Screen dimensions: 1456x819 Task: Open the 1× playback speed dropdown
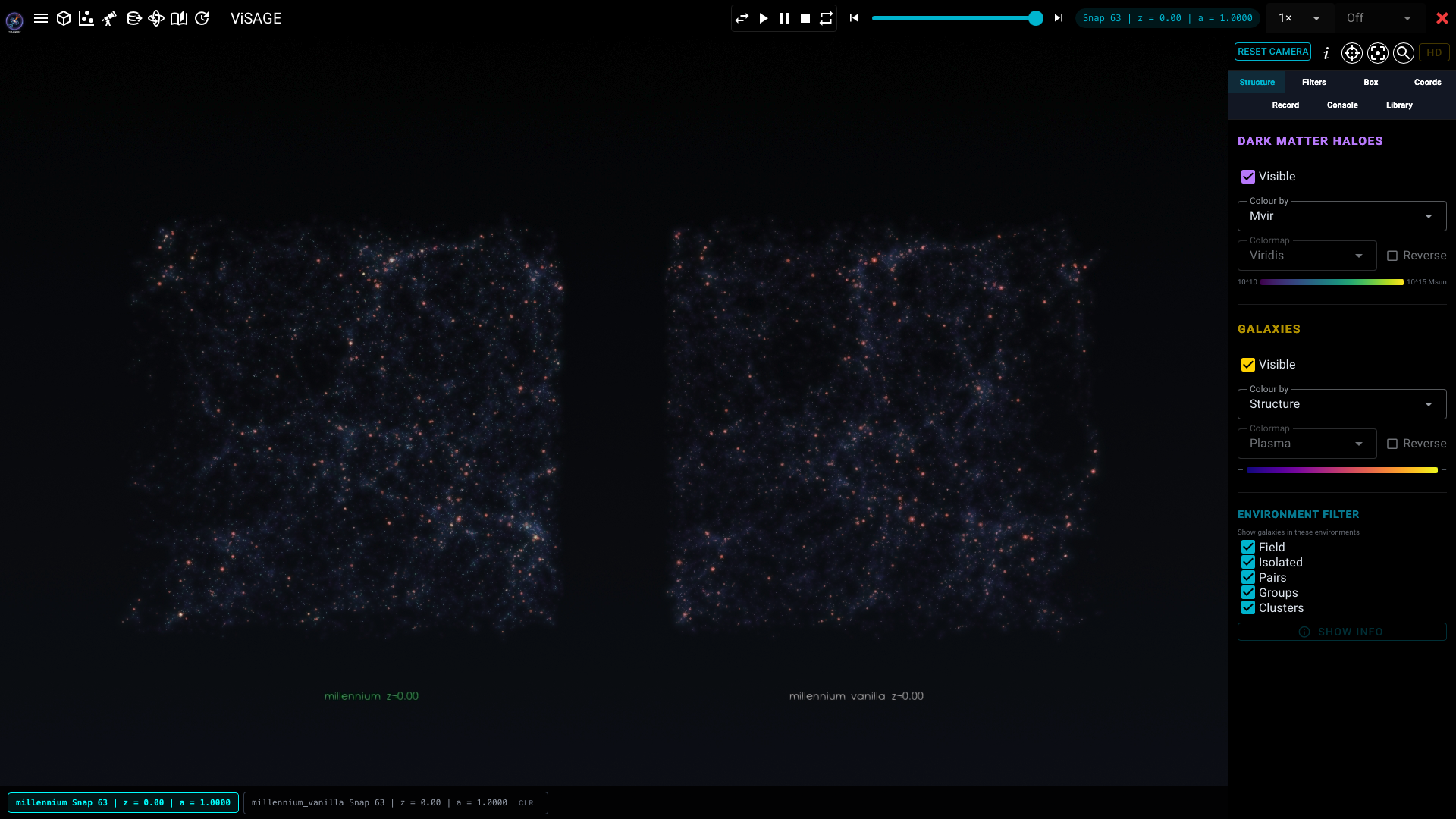click(x=1300, y=18)
